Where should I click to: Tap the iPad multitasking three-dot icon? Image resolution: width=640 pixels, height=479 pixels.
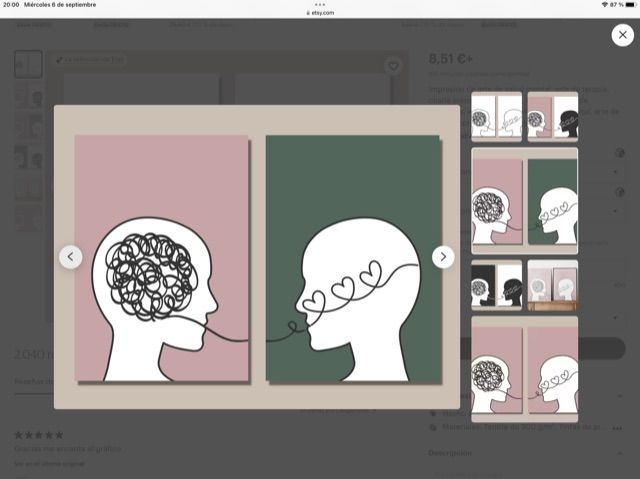point(320,4)
